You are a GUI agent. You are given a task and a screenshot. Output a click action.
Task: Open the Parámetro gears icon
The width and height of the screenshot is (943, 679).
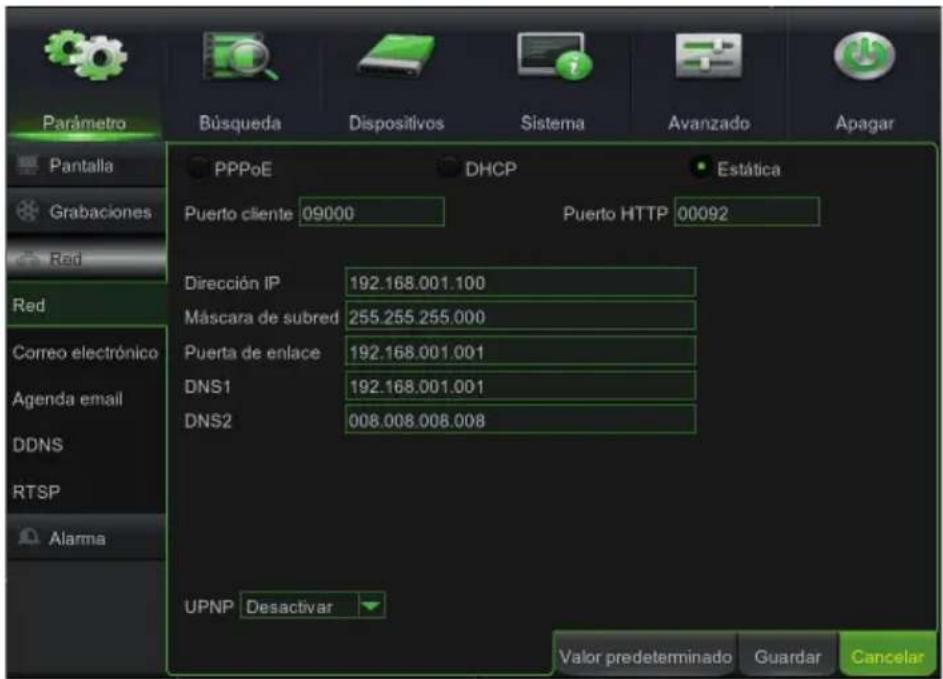click(x=85, y=55)
